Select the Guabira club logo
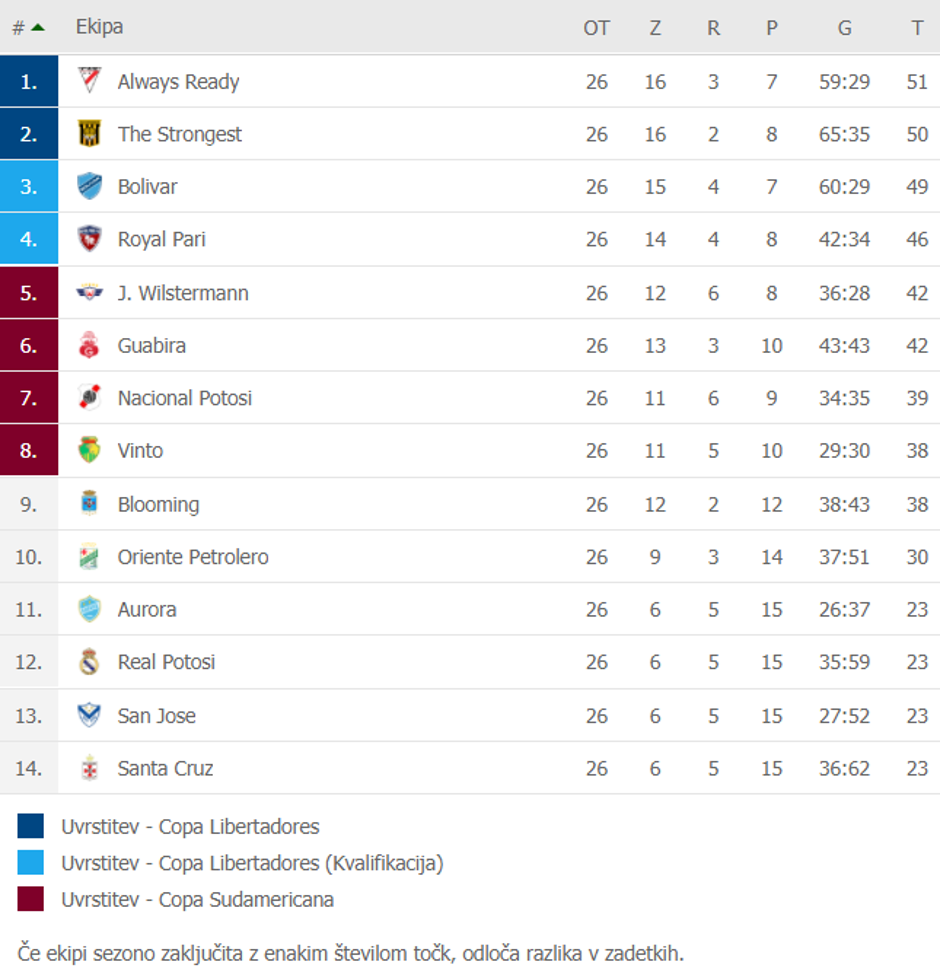The image size is (940, 968). click(x=88, y=345)
